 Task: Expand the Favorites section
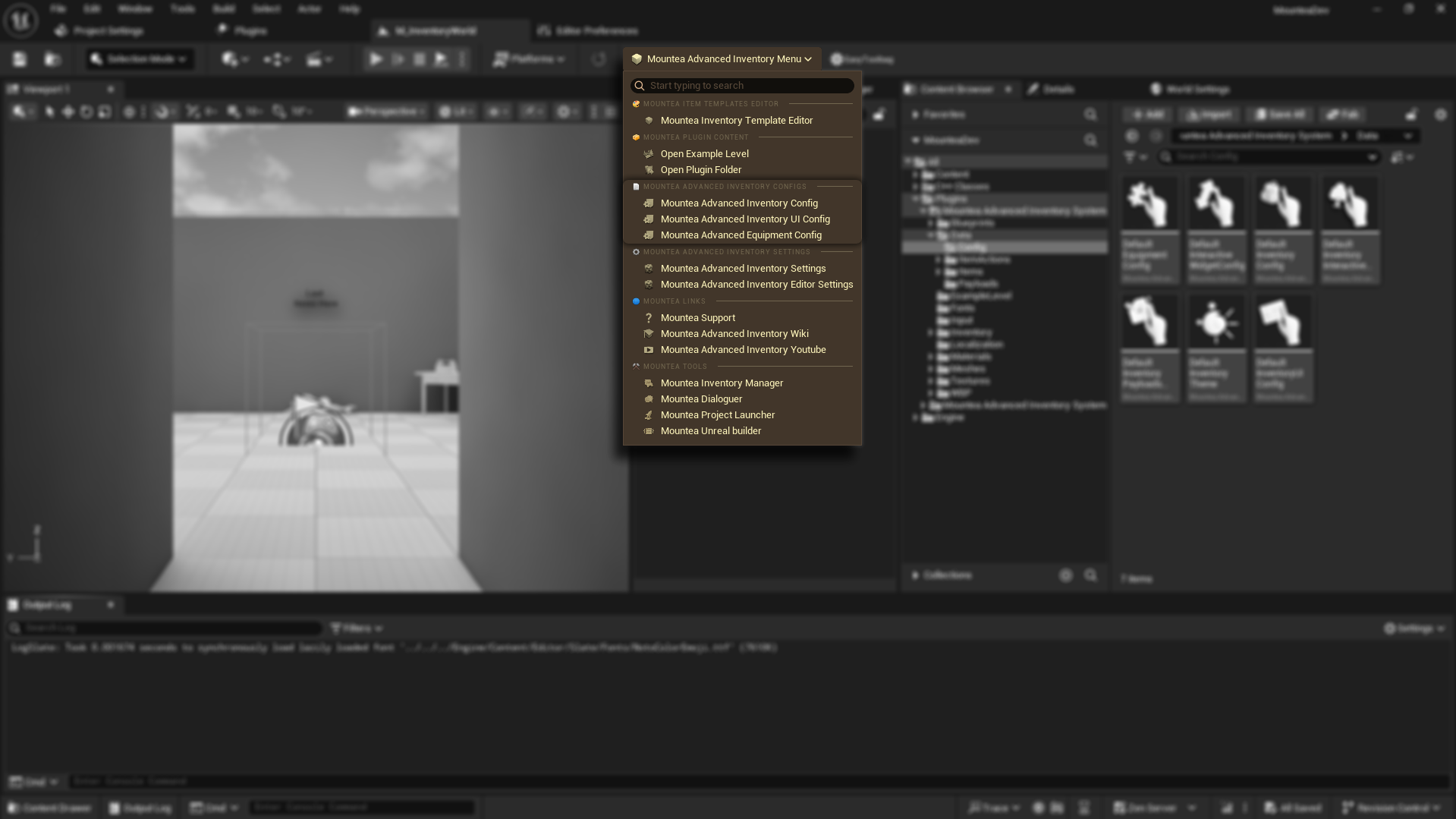[x=916, y=115]
